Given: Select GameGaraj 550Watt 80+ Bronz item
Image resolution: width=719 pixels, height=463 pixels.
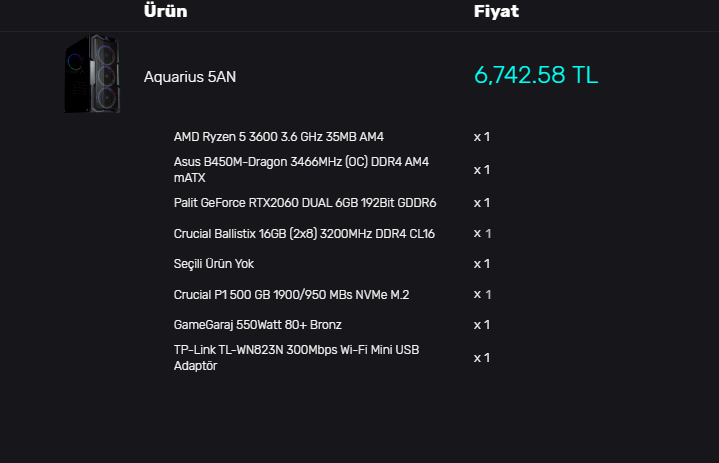Looking at the screenshot, I should click(x=258, y=325).
